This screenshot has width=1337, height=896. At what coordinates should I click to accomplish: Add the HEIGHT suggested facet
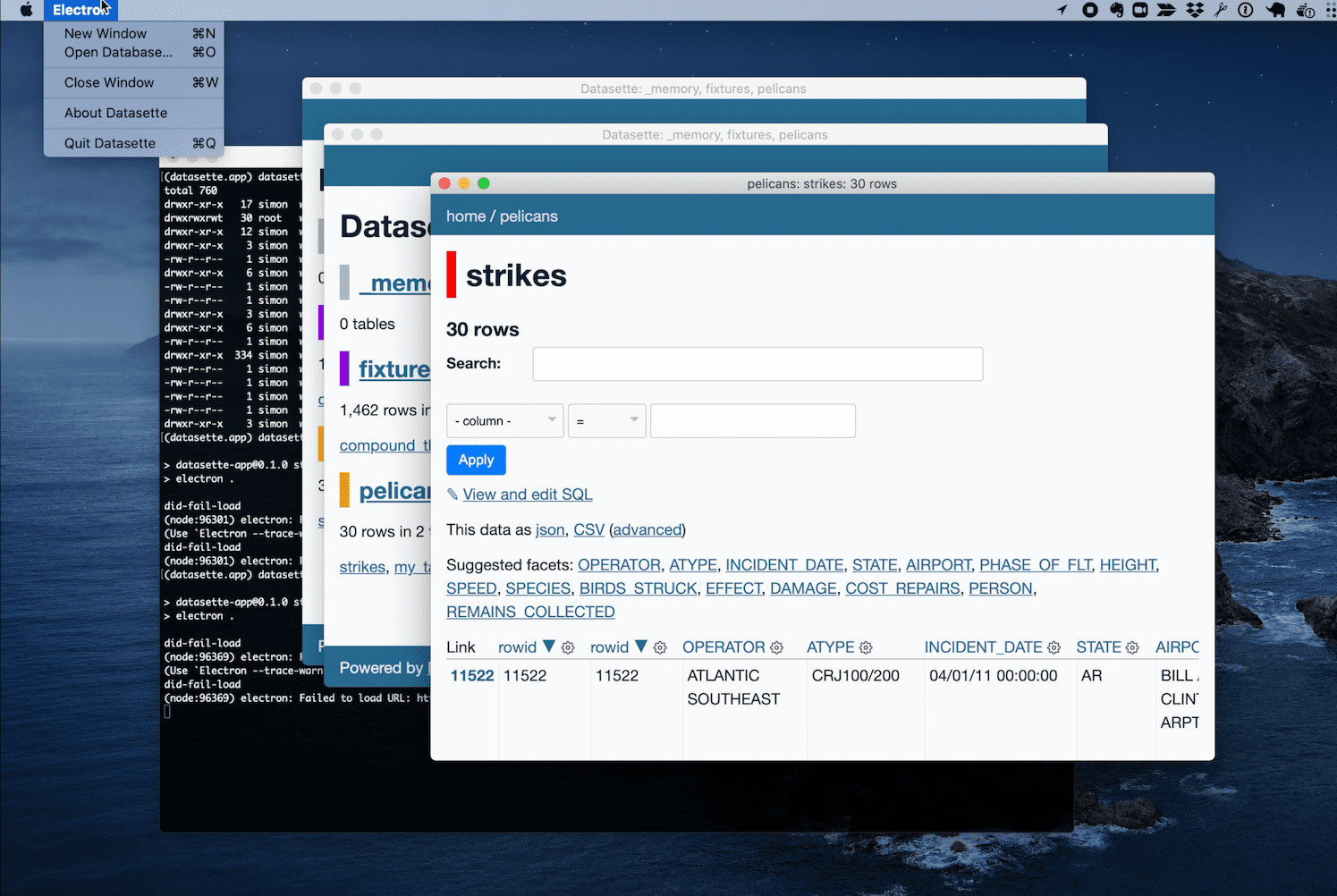pyautogui.click(x=1128, y=565)
